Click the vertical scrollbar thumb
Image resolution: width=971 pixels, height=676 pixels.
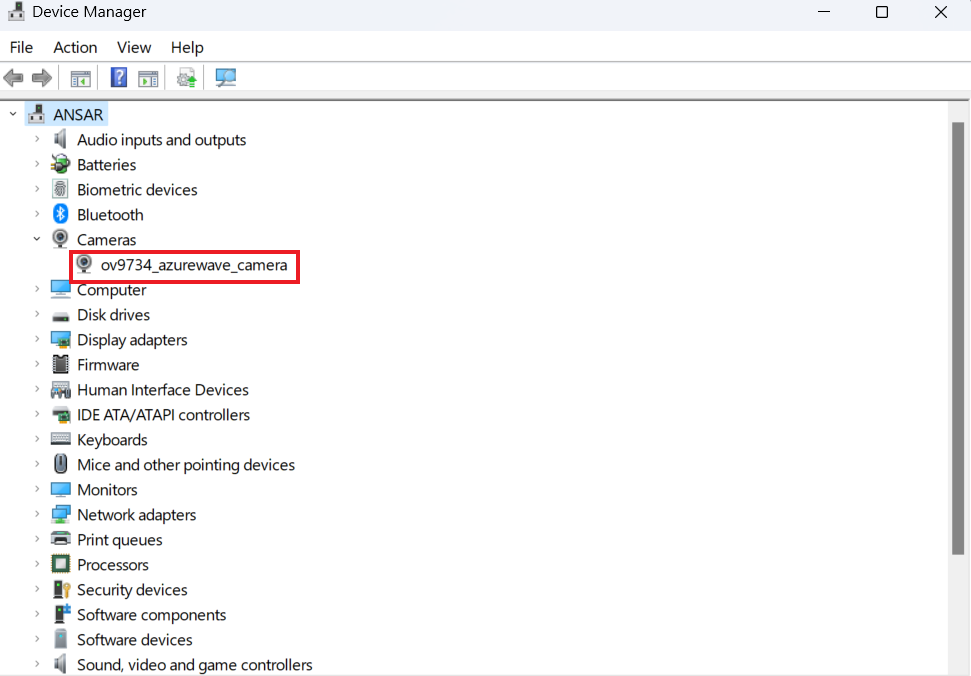click(958, 339)
